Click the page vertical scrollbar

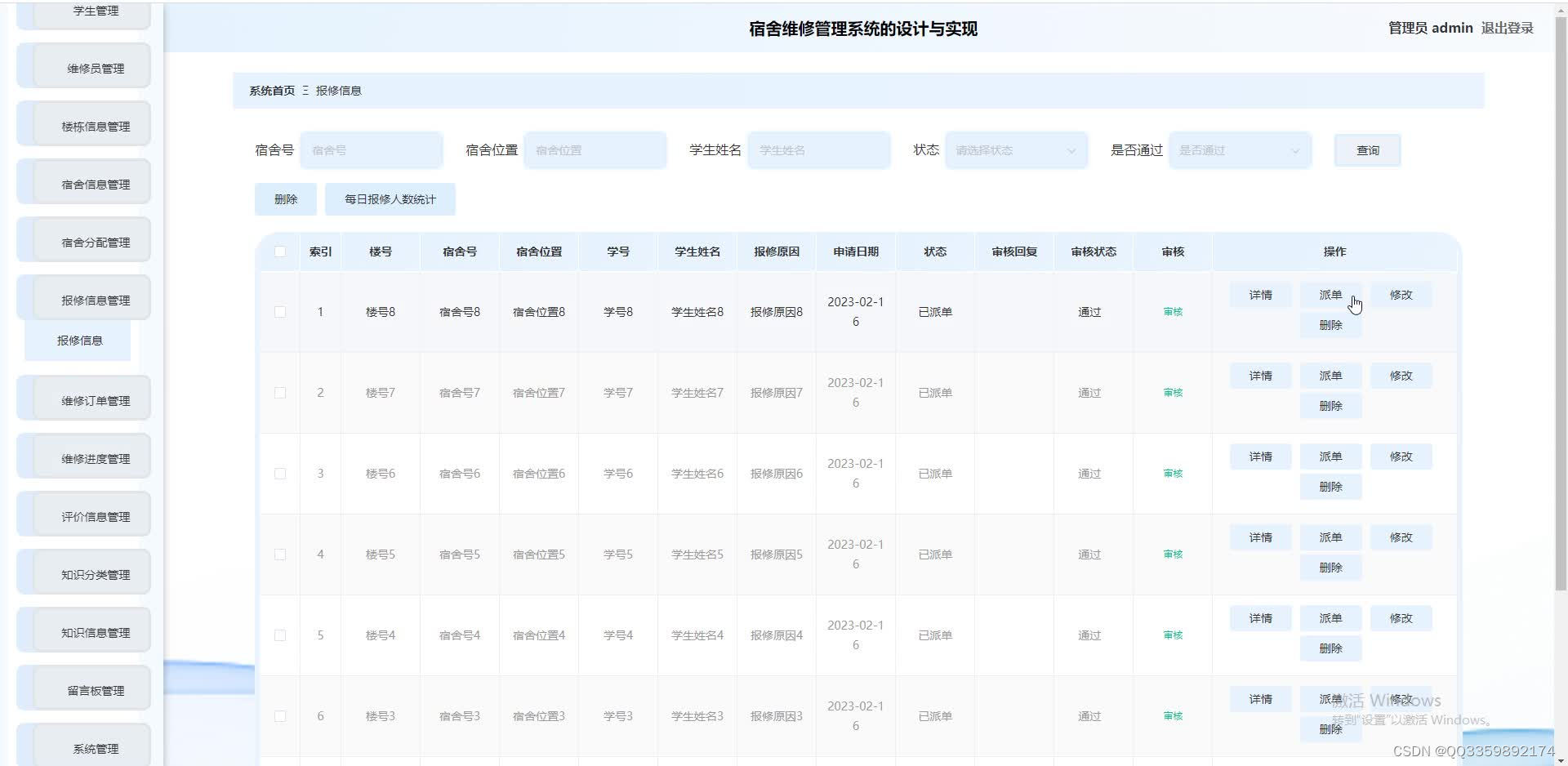click(1561, 302)
